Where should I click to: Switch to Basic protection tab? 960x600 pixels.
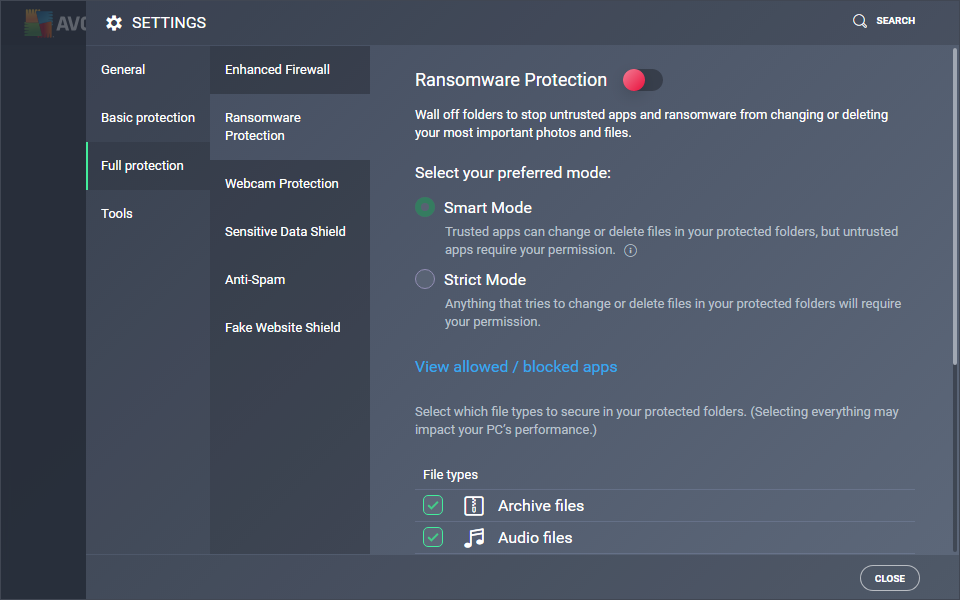click(148, 118)
